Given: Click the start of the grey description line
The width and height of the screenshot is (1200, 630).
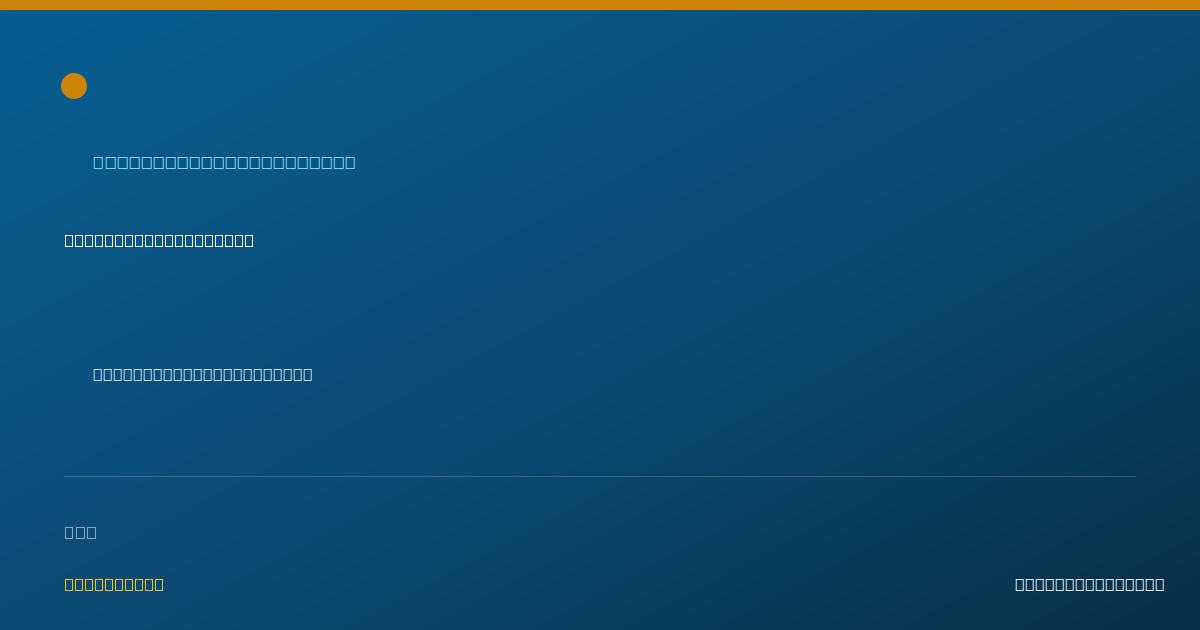Looking at the screenshot, I should [98, 374].
